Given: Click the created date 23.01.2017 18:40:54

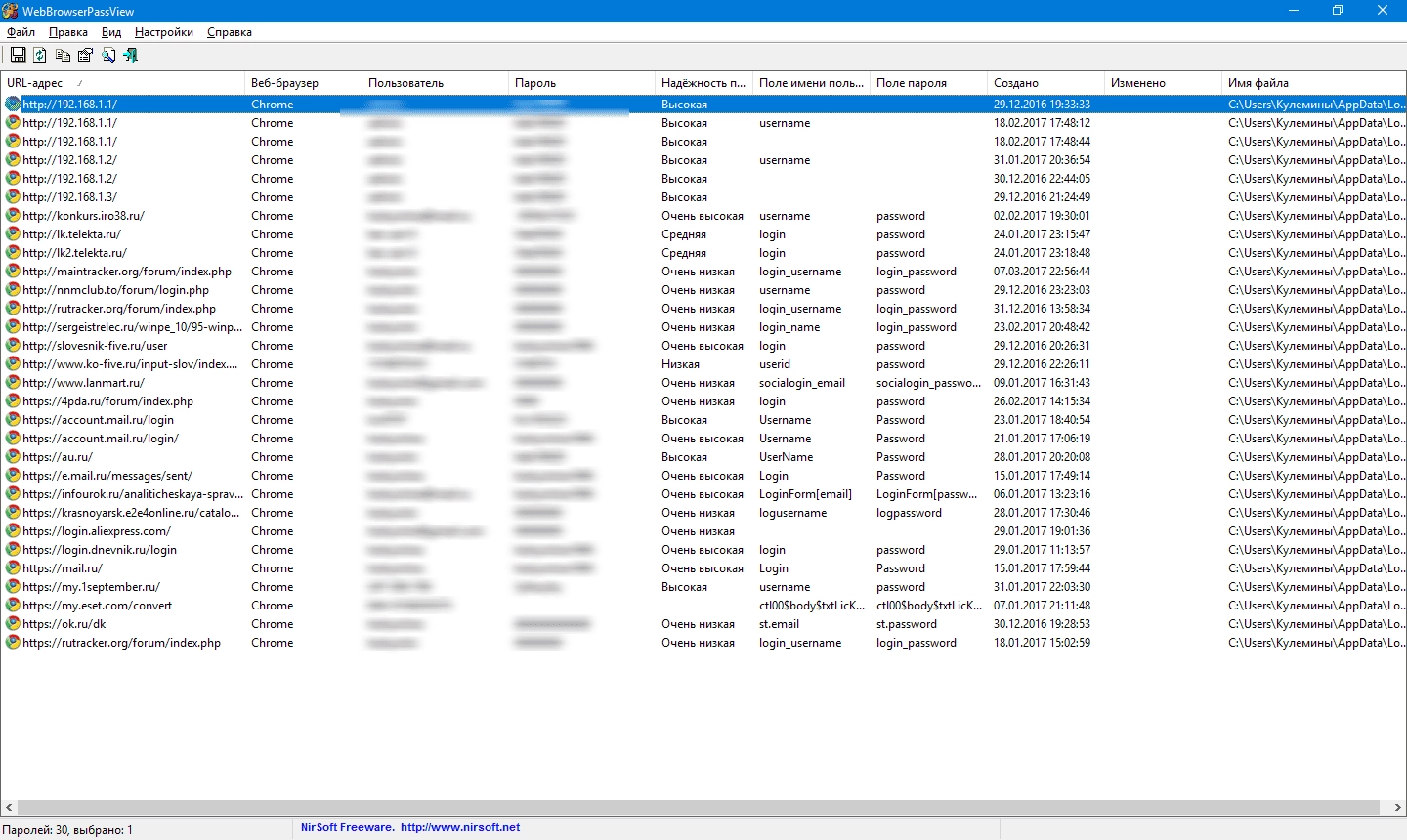Looking at the screenshot, I should click(1042, 420).
